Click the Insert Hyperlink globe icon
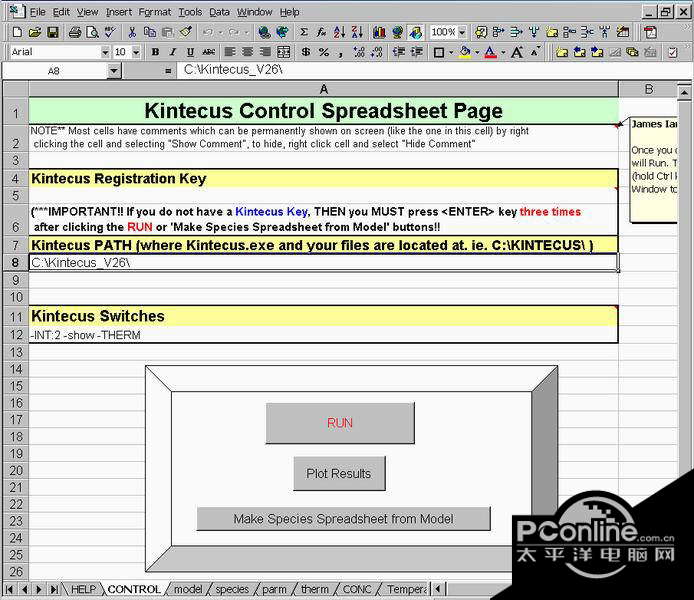 pos(264,32)
